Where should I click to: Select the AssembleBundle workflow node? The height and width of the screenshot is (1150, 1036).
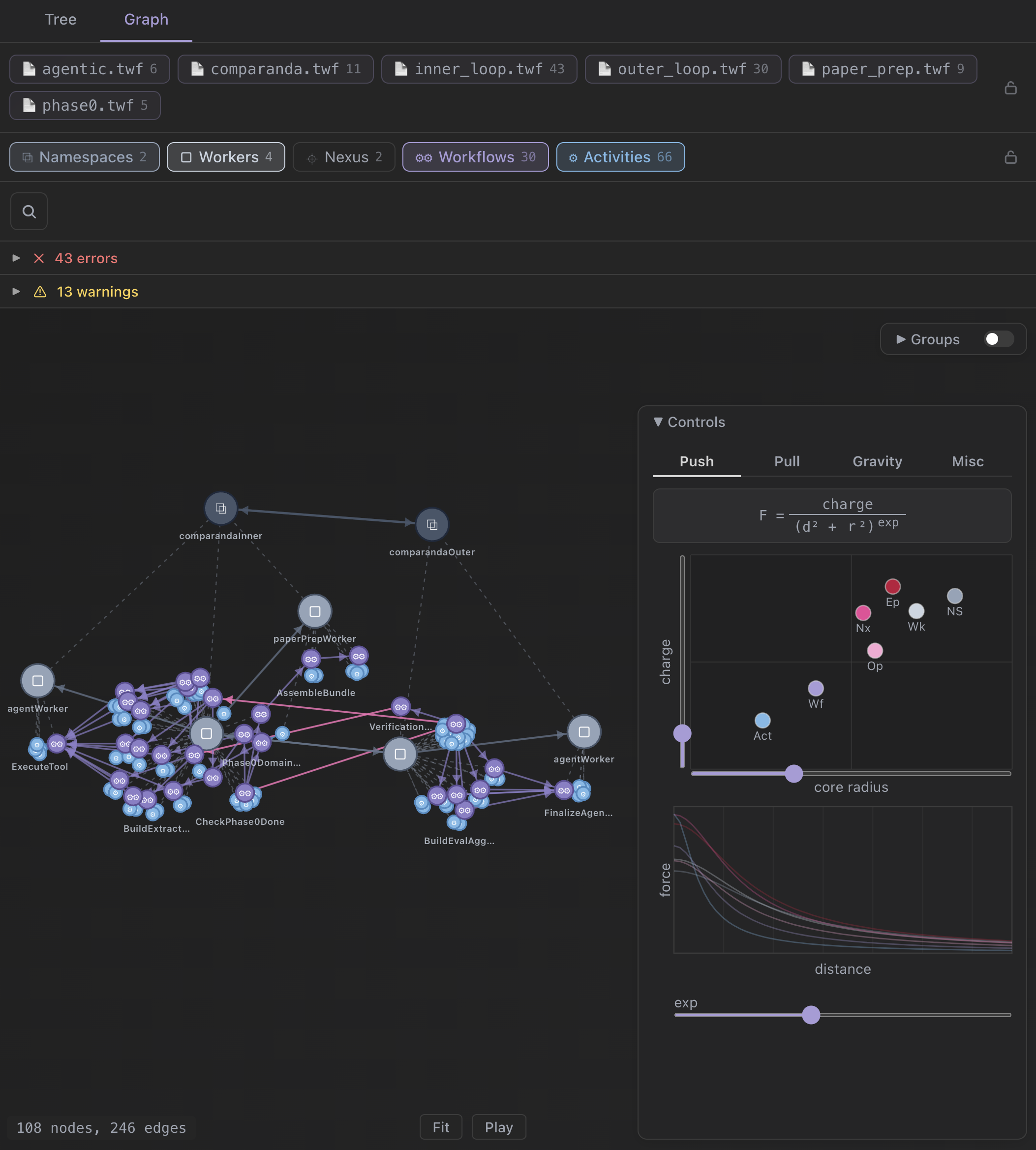311,659
